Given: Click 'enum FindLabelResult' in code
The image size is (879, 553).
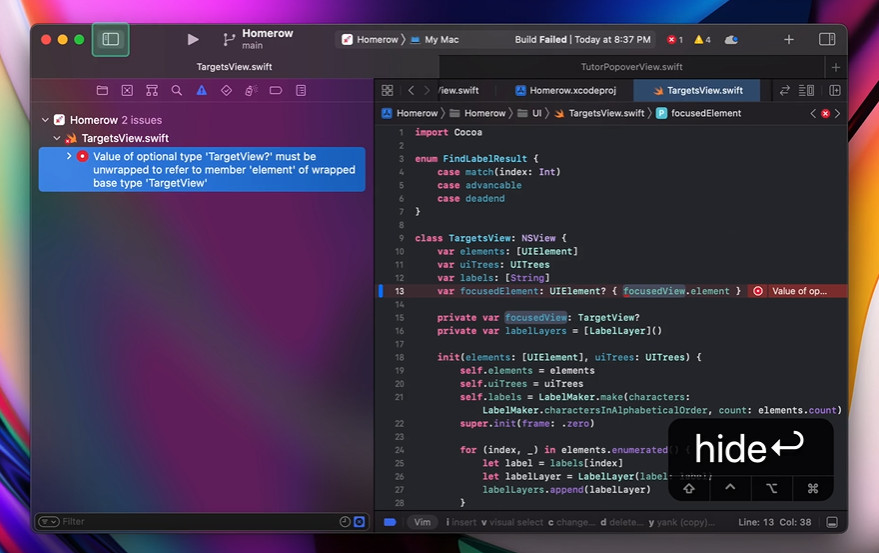Looking at the screenshot, I should click(x=476, y=159).
